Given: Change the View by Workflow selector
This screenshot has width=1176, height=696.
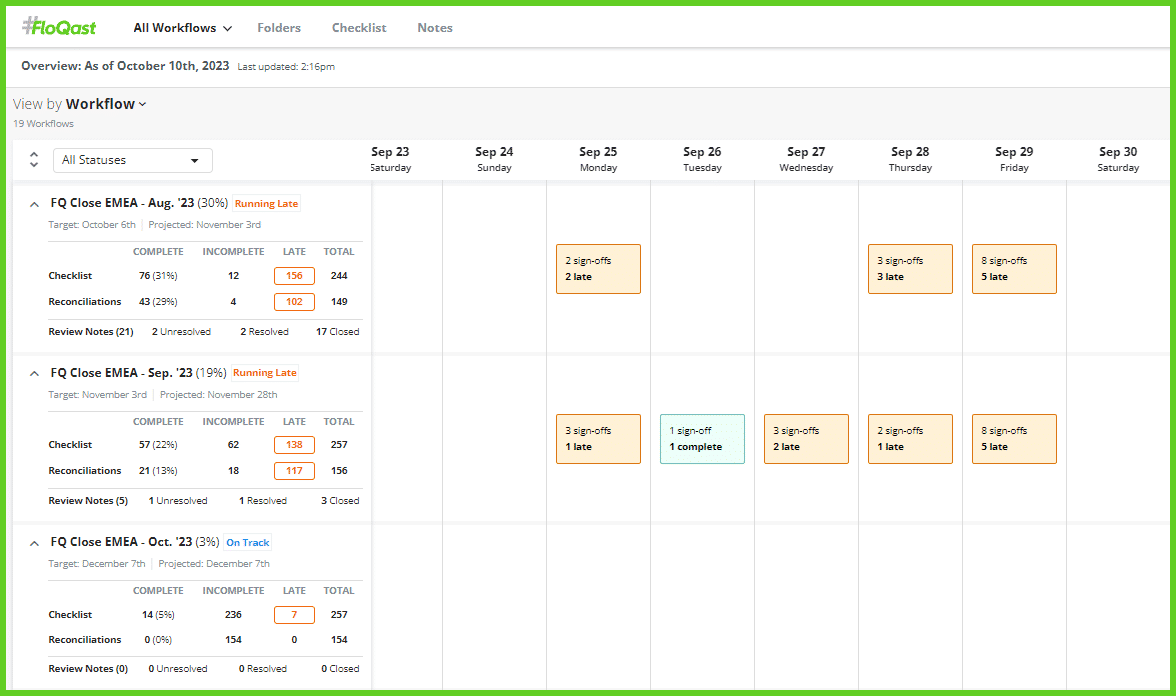Looking at the screenshot, I should (x=106, y=104).
